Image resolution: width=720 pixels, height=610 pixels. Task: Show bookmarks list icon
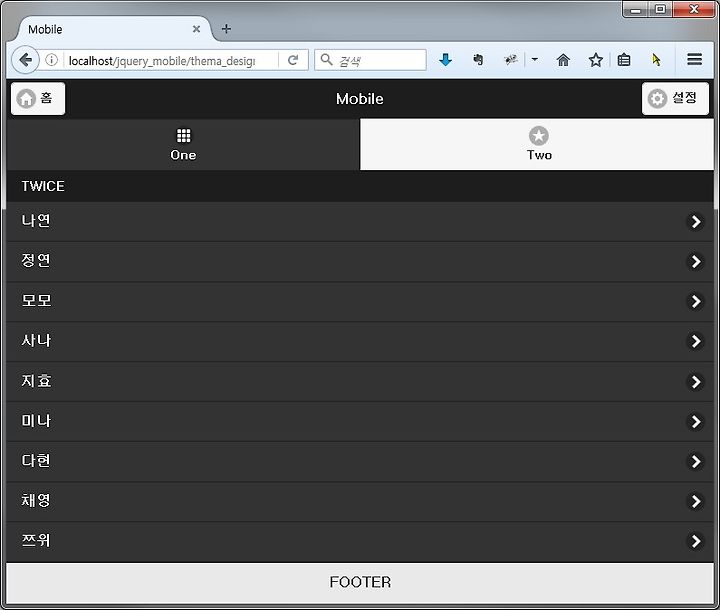coord(624,60)
